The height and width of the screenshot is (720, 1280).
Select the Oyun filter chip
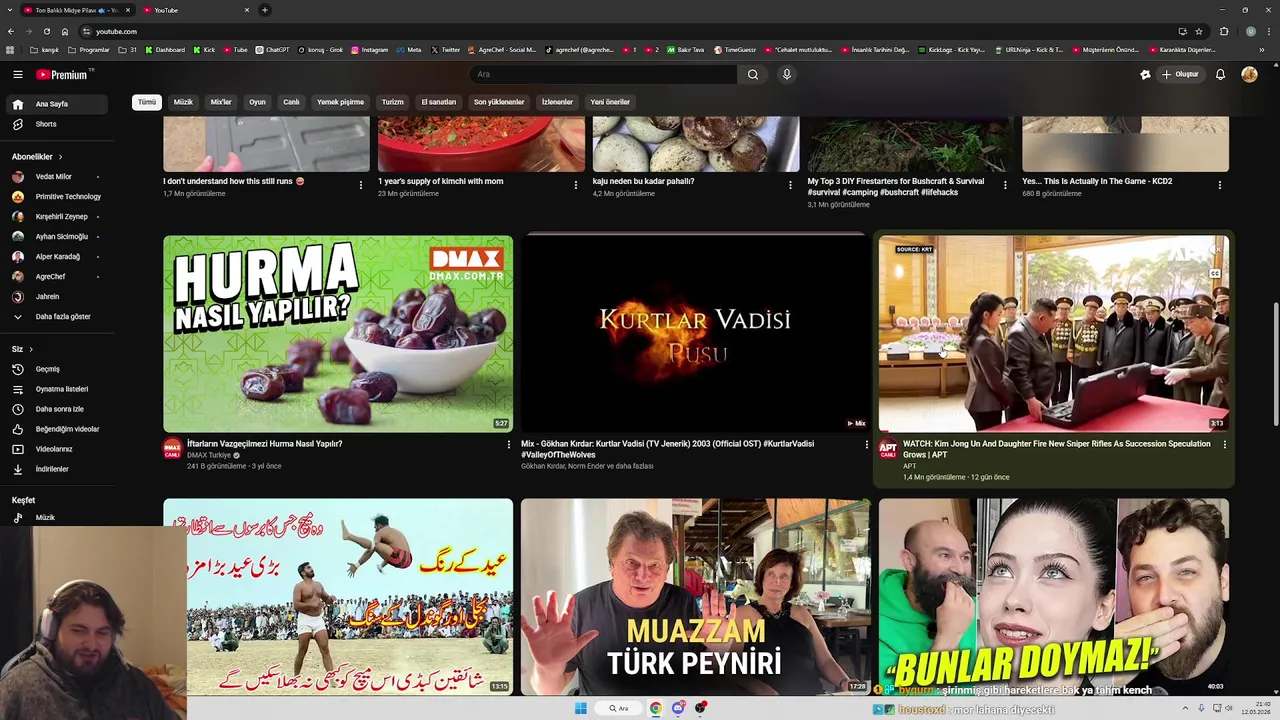(257, 102)
